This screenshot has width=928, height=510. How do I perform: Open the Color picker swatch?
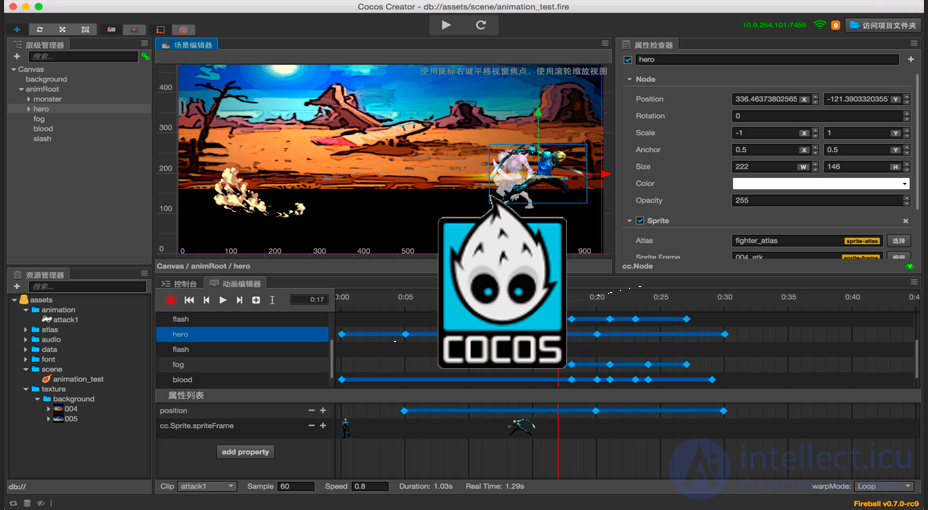821,183
